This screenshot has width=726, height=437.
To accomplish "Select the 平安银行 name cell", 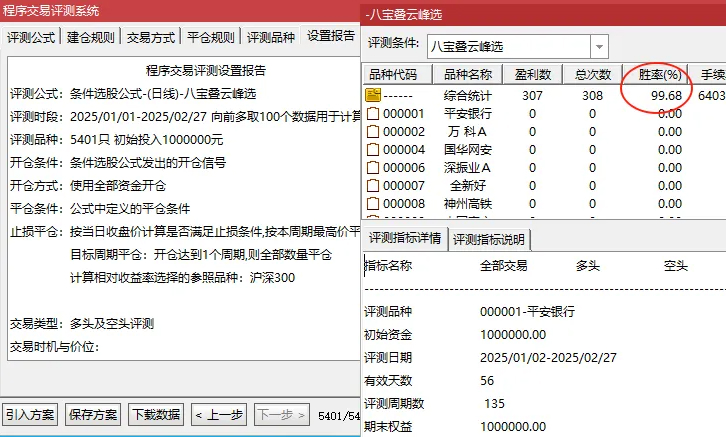I will click(x=466, y=114).
